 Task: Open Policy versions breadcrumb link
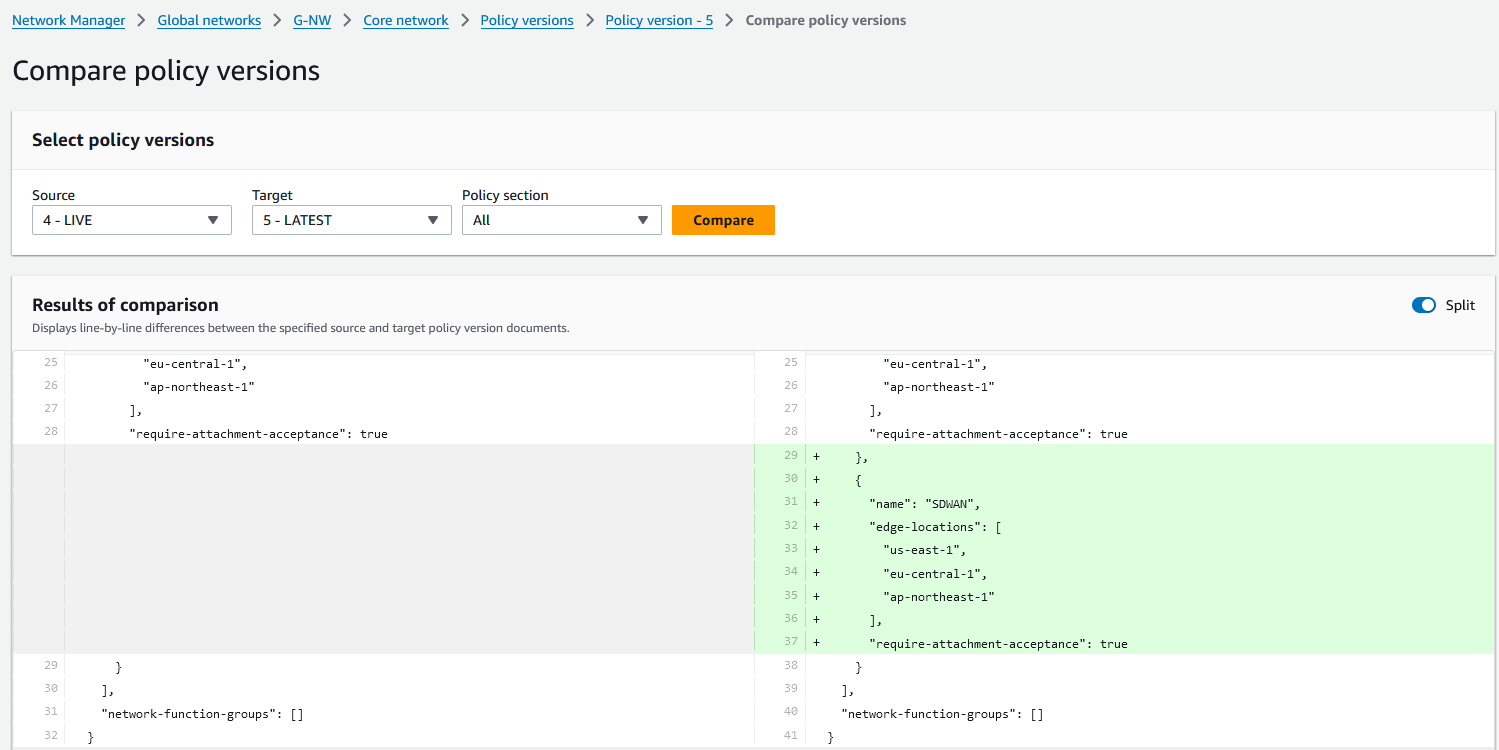527,20
